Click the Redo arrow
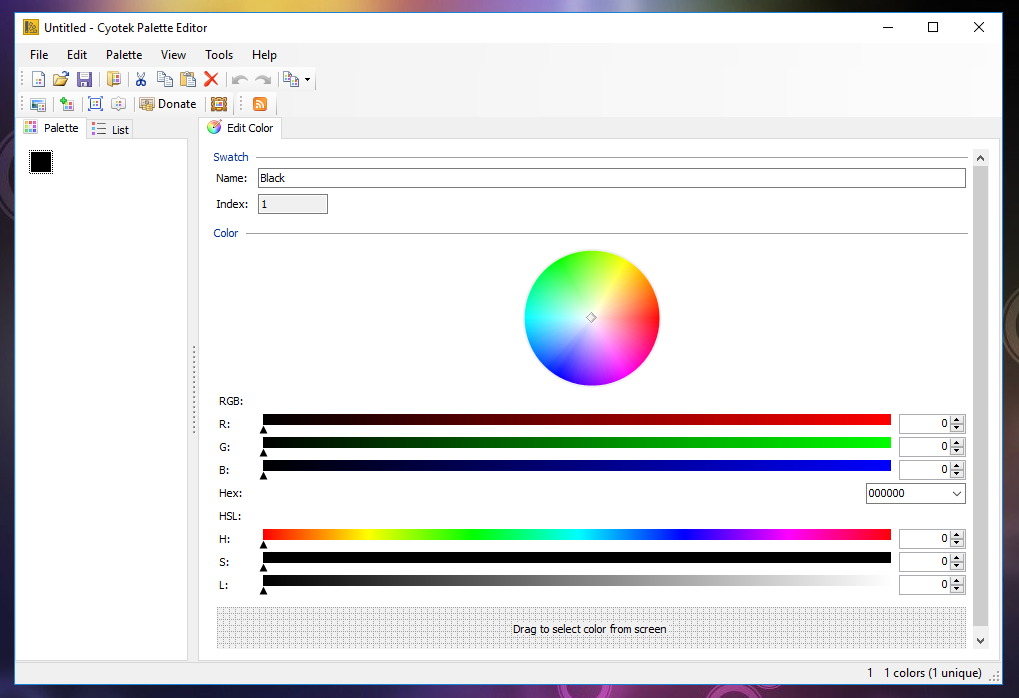Screen dimensions: 1019x698 [263, 79]
